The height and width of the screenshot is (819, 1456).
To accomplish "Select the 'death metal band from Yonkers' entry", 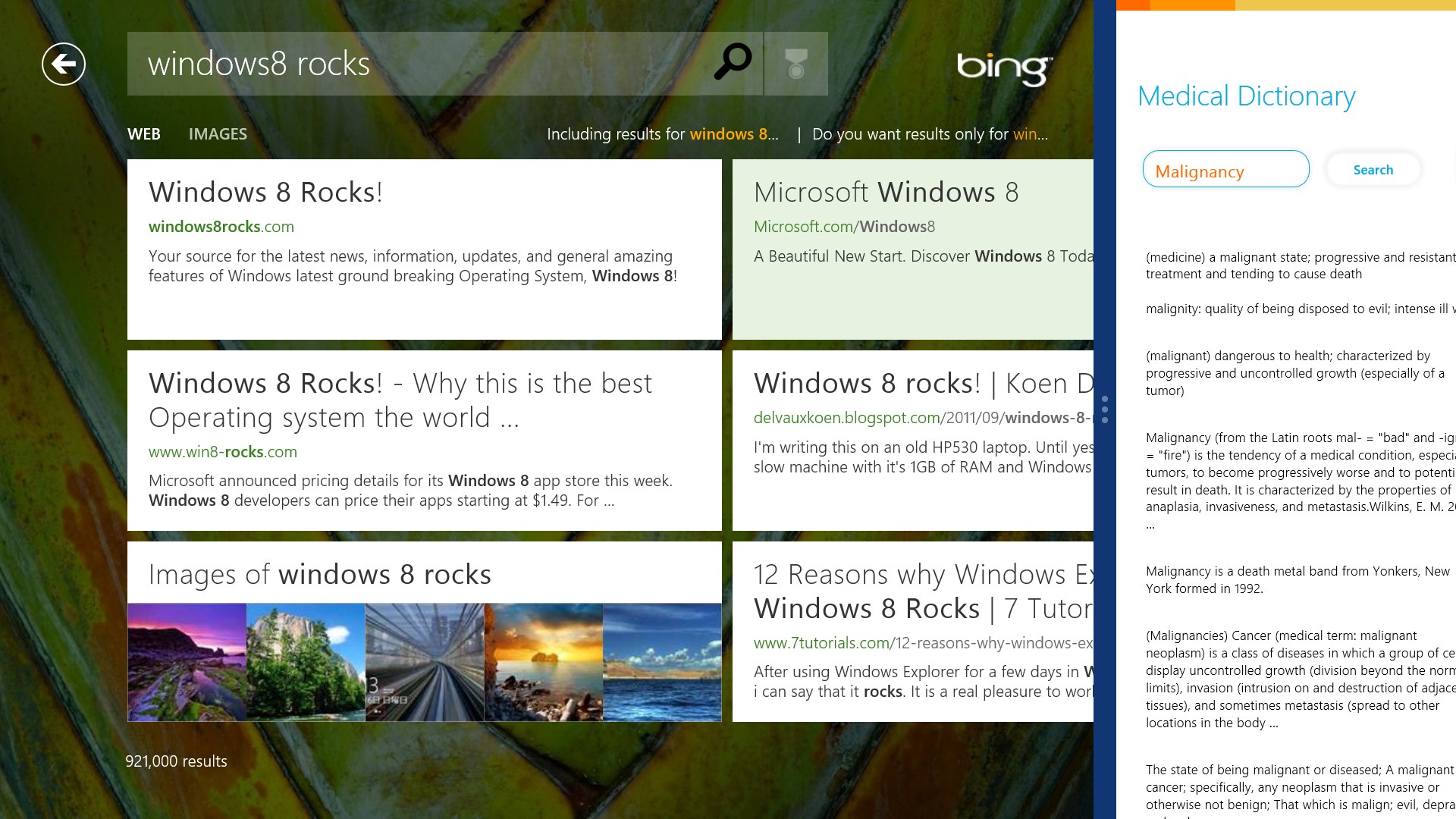I will tap(1298, 579).
